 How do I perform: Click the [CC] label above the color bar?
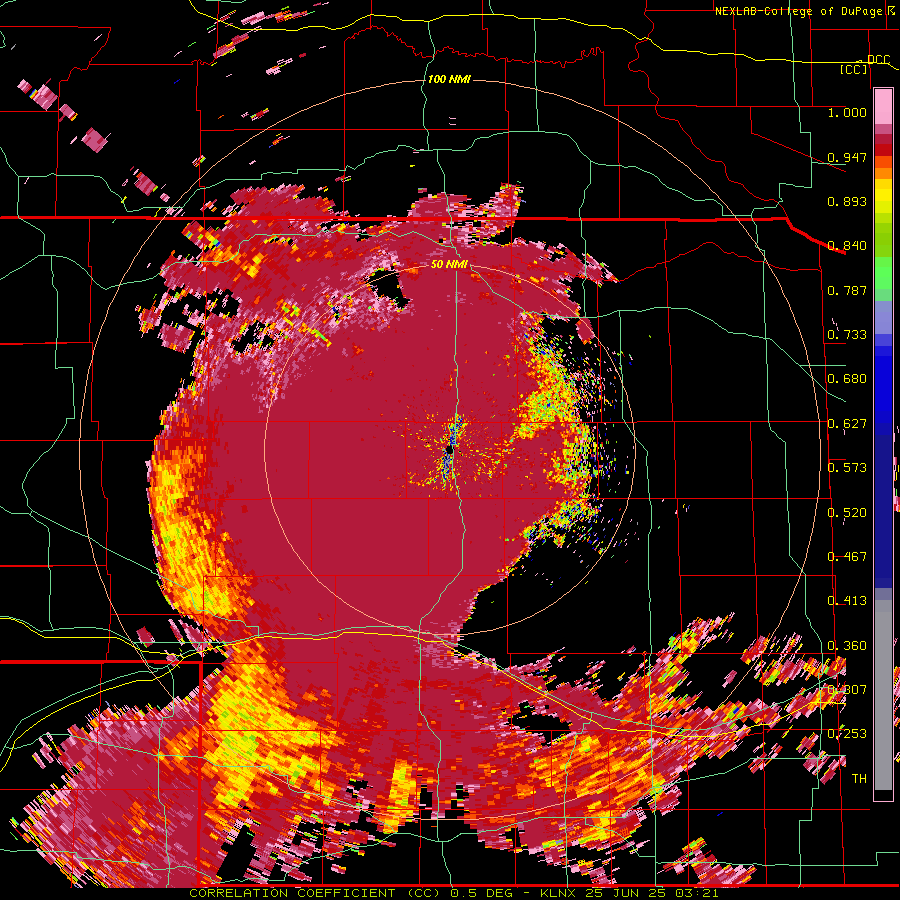[854, 69]
